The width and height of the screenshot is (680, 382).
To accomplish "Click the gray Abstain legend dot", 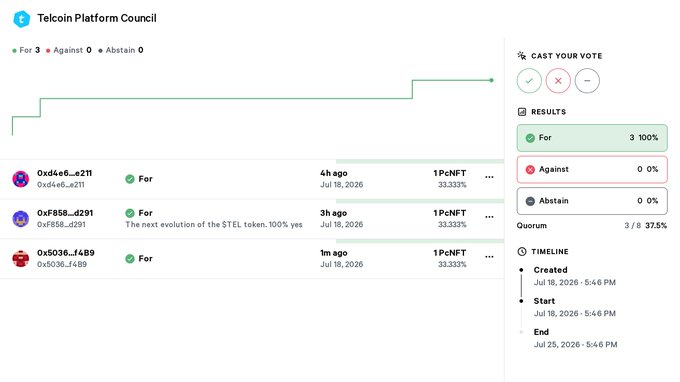I will tap(101, 51).
